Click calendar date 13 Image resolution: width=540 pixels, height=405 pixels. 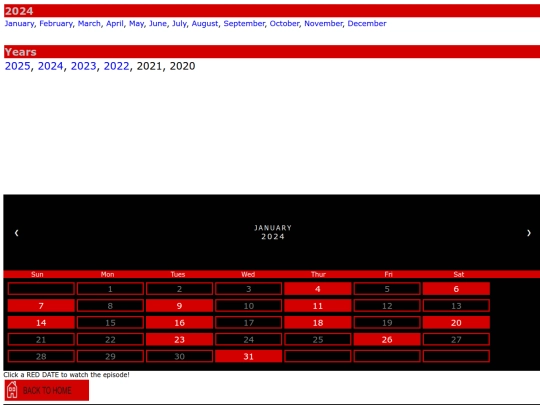pos(456,305)
